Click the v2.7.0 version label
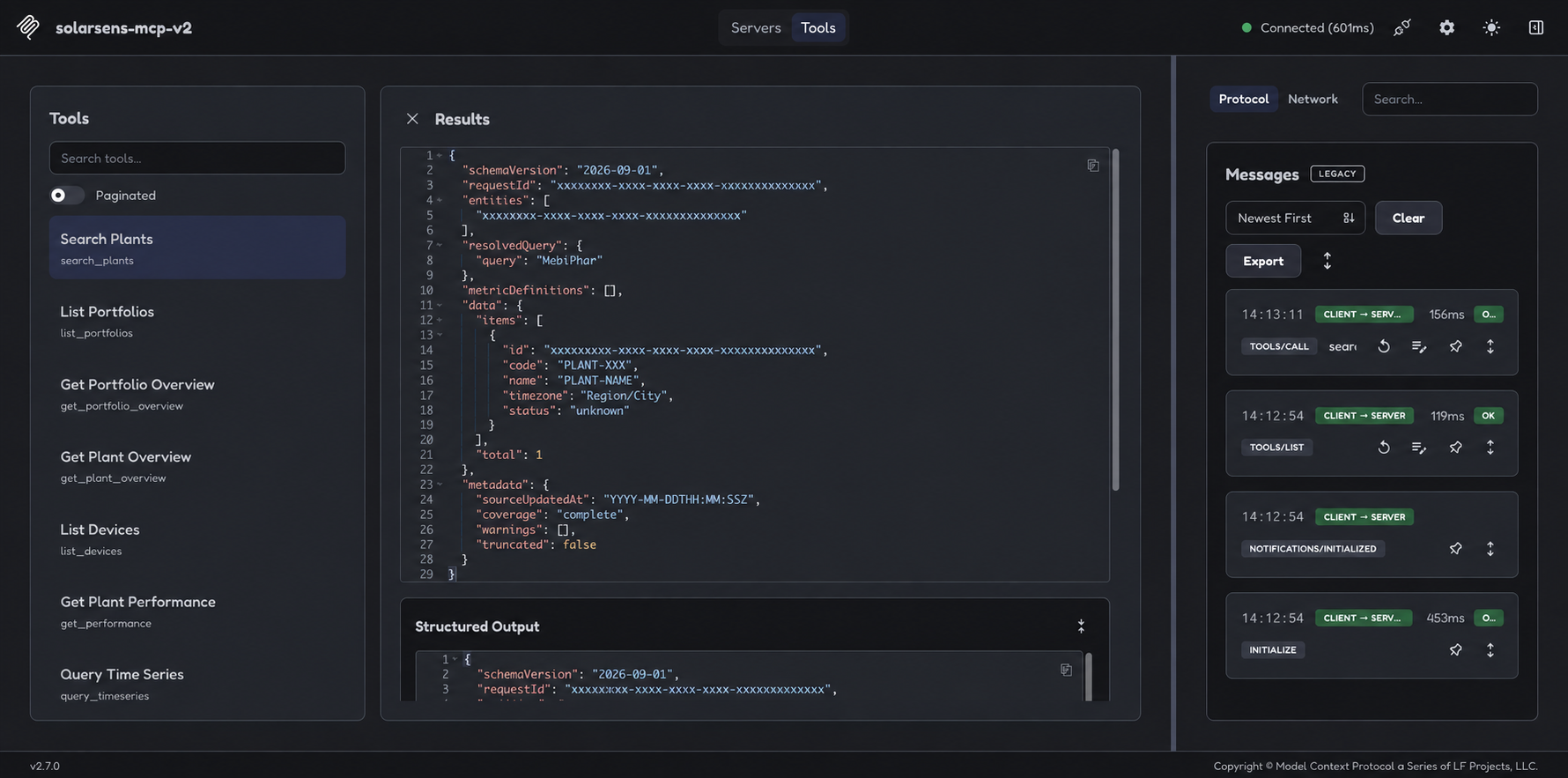1568x778 pixels. pyautogui.click(x=45, y=766)
